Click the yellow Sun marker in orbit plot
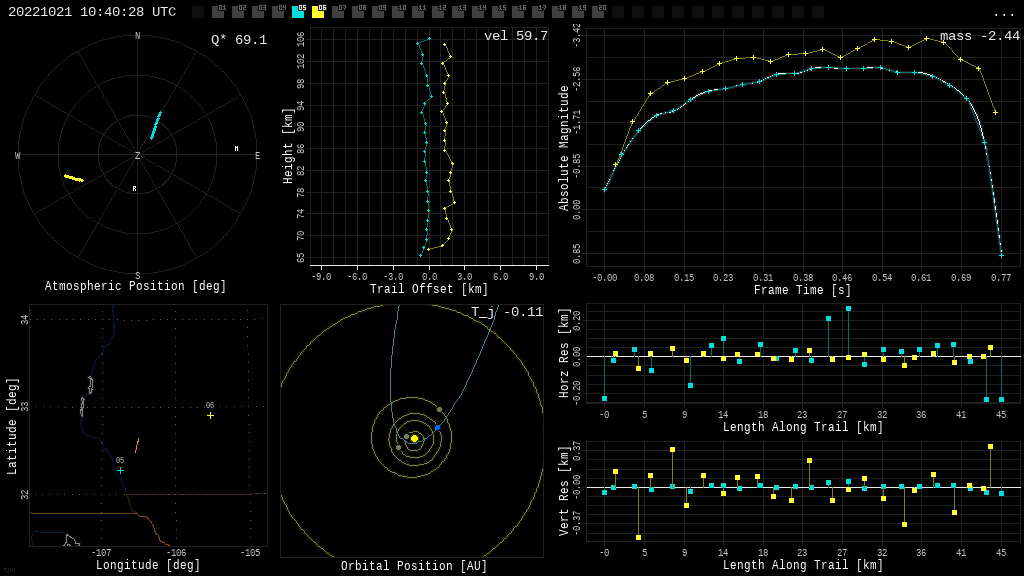This screenshot has width=1024, height=576. 414,438
